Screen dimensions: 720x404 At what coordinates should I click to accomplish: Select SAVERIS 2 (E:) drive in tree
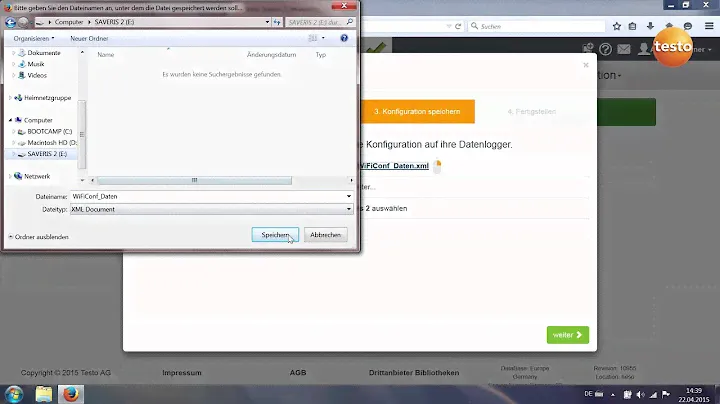click(47, 154)
